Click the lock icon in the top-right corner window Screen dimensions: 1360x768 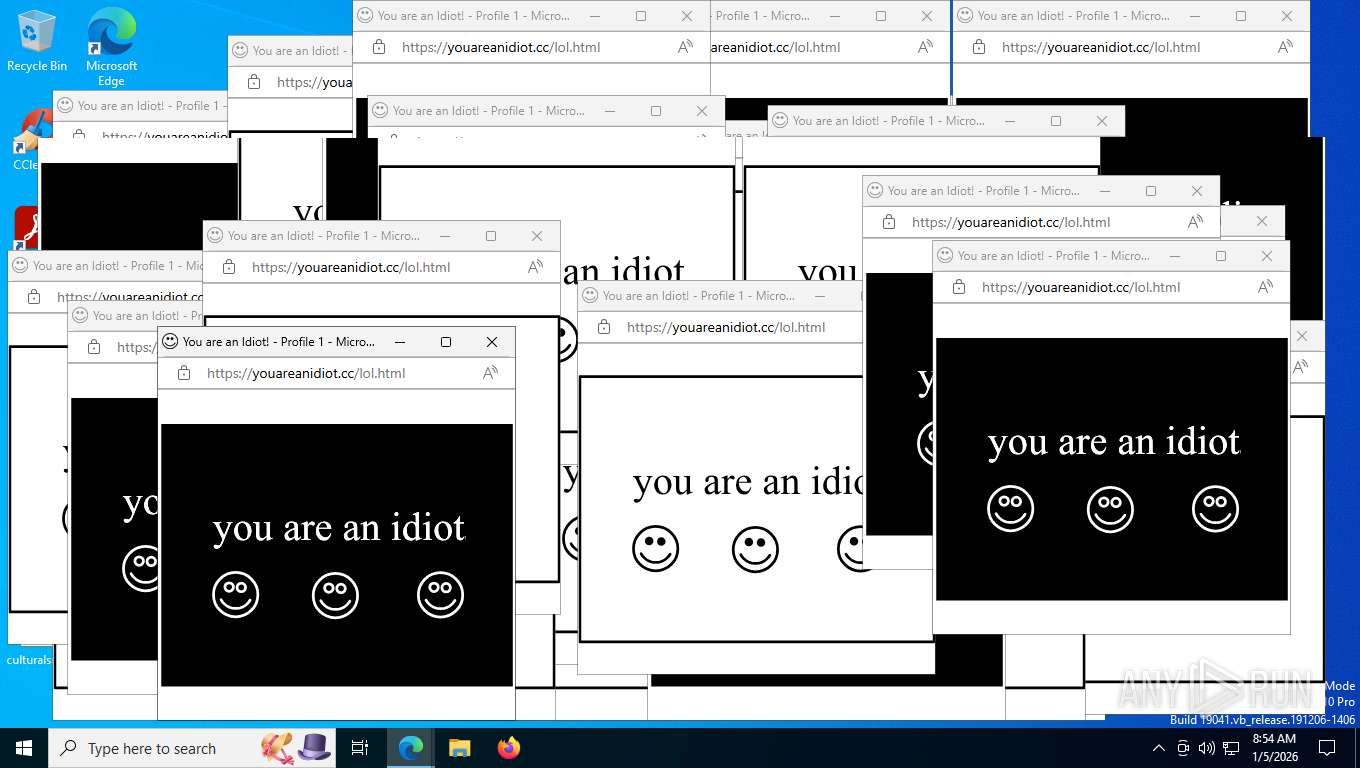(x=979, y=47)
